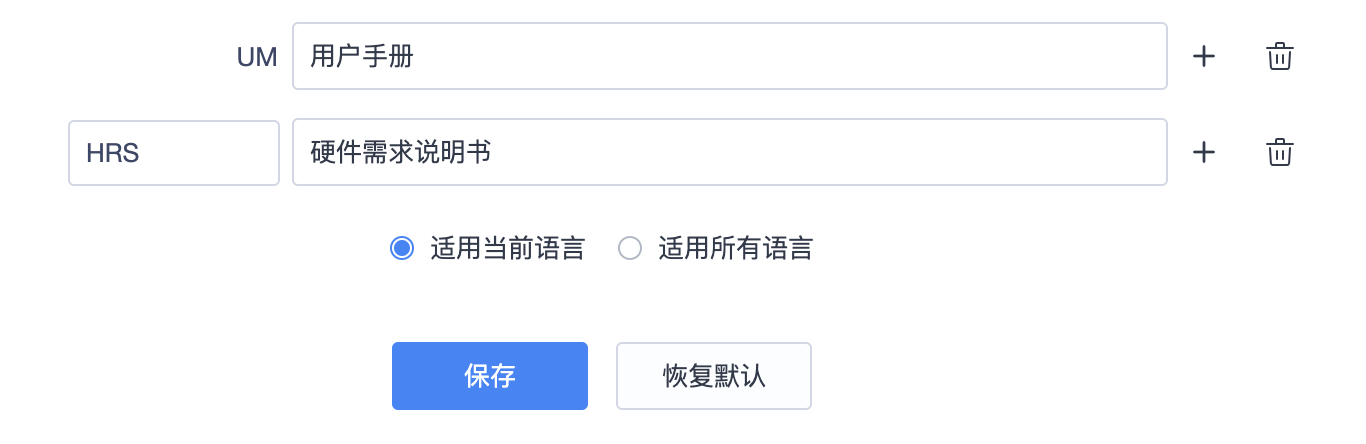This screenshot has width=1366, height=444.
Task: Select the 适用当前语言 radio button
Action: point(402,248)
